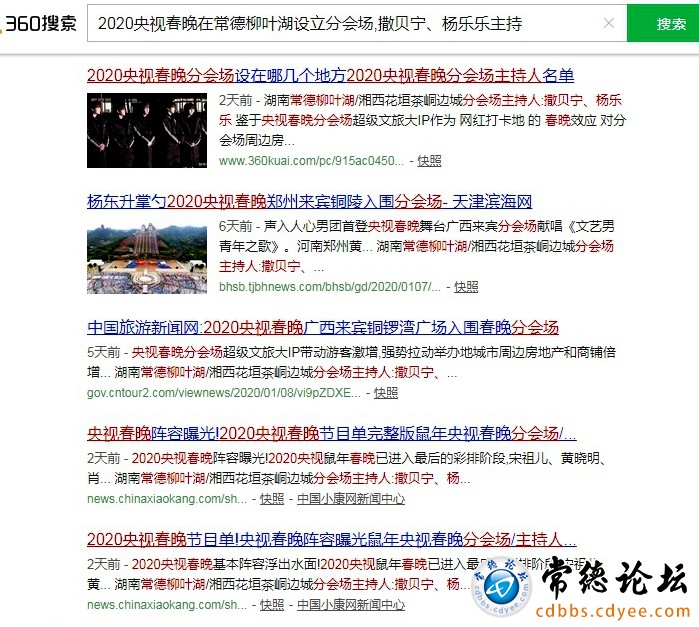Open result 中国旅游新闻网 广西来宾铜锣湾广场
699x627 pixels.
coord(323,328)
